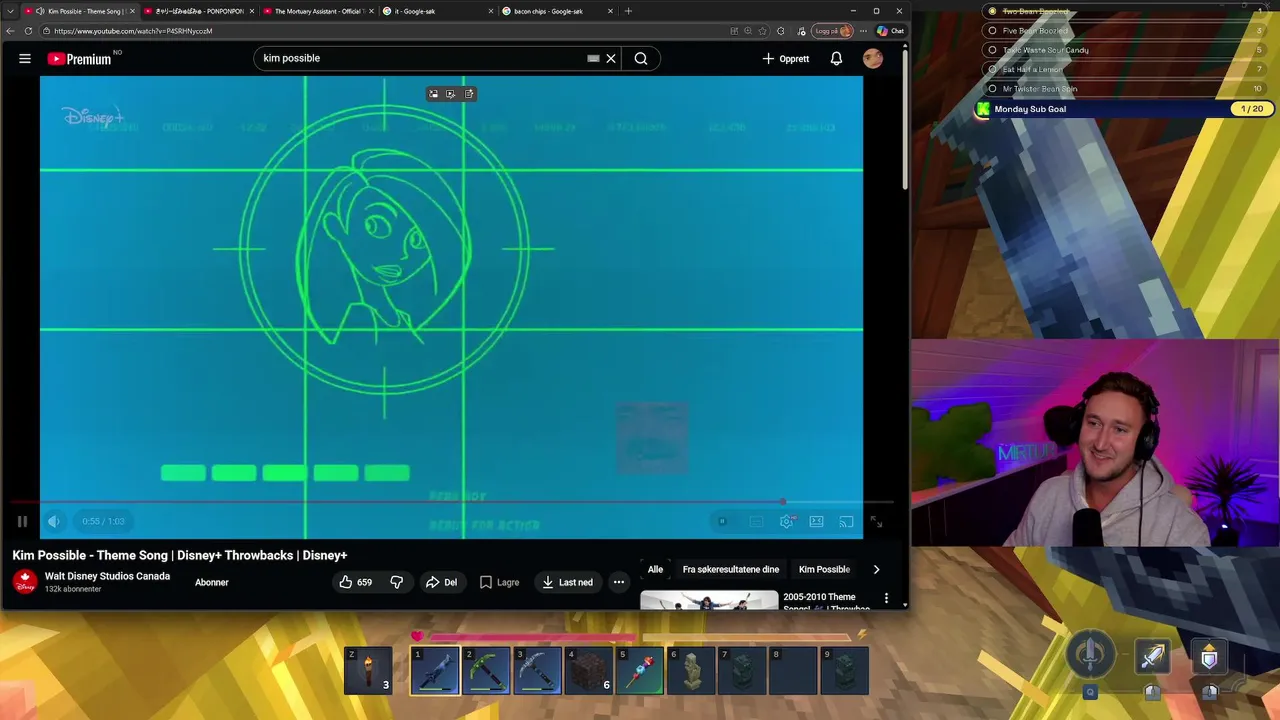Image resolution: width=1280 pixels, height=720 pixels.
Task: Close the Kim Possible browser tab
Action: 132,11
